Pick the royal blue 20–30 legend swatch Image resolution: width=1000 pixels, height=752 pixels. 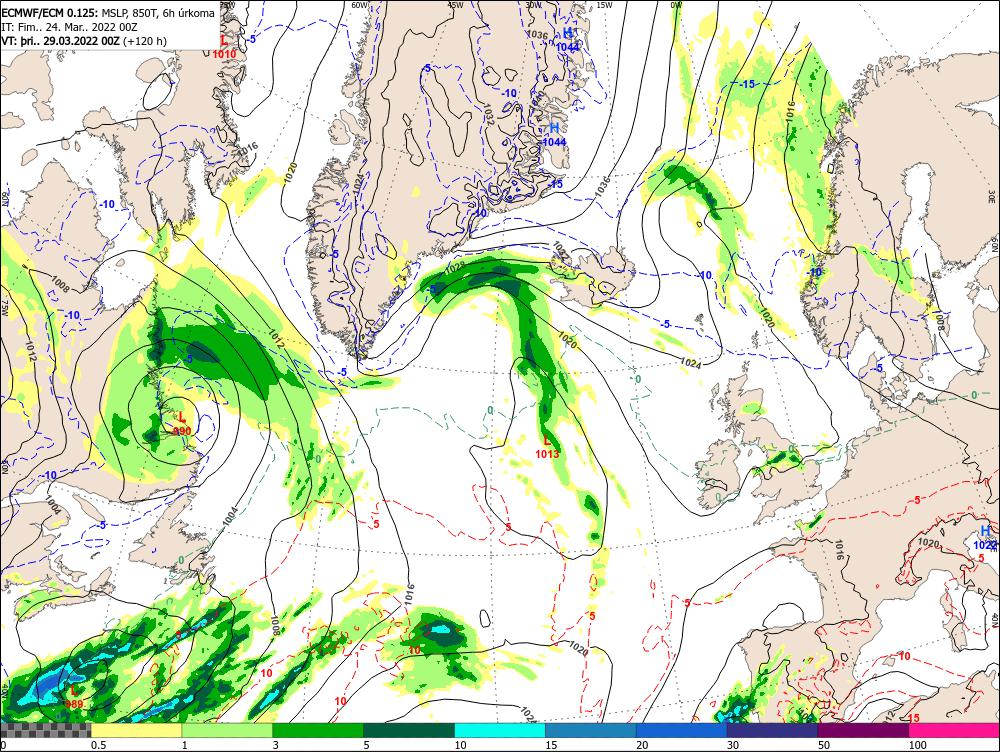682,730
